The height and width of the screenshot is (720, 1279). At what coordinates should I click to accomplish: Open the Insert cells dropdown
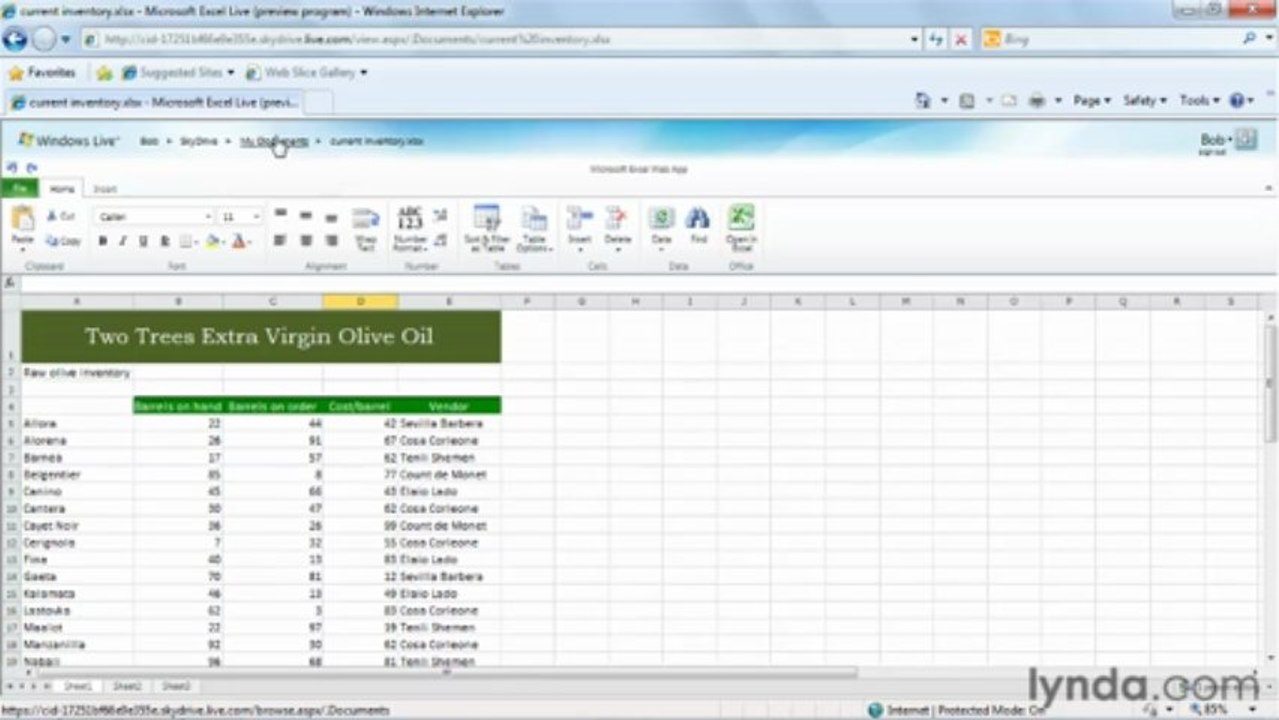(580, 229)
